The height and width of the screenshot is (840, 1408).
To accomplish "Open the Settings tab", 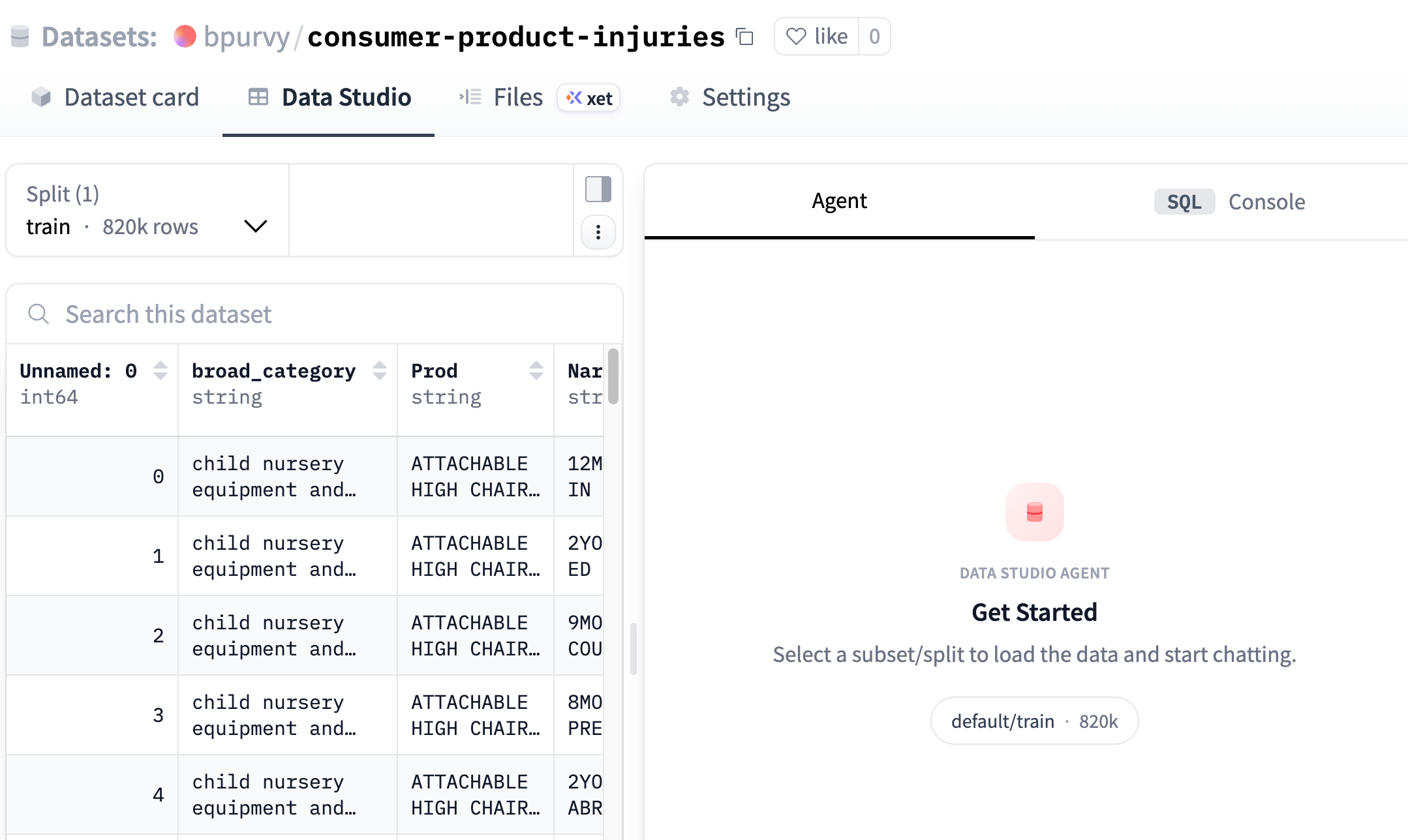I will click(x=729, y=97).
